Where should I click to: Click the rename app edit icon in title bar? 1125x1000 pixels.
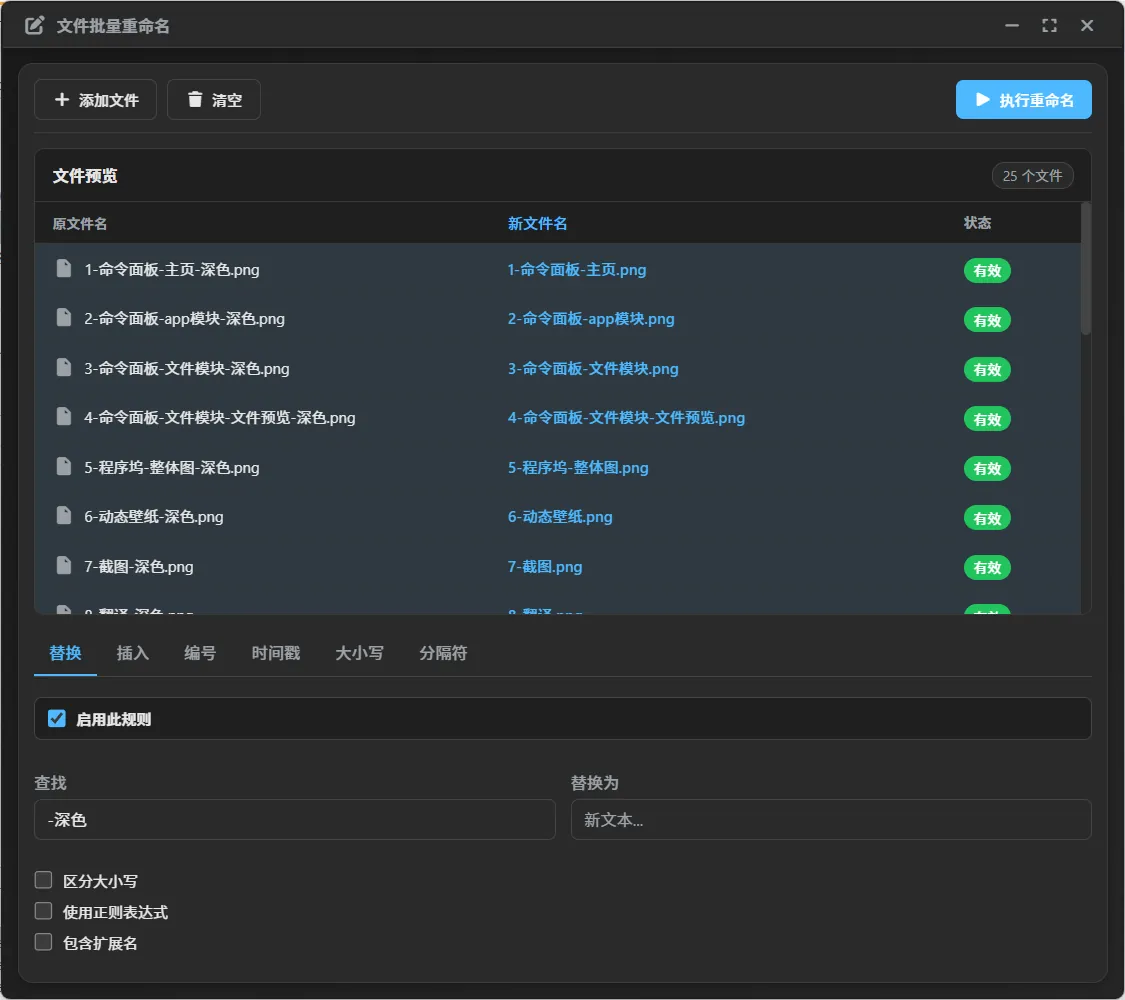coord(34,26)
